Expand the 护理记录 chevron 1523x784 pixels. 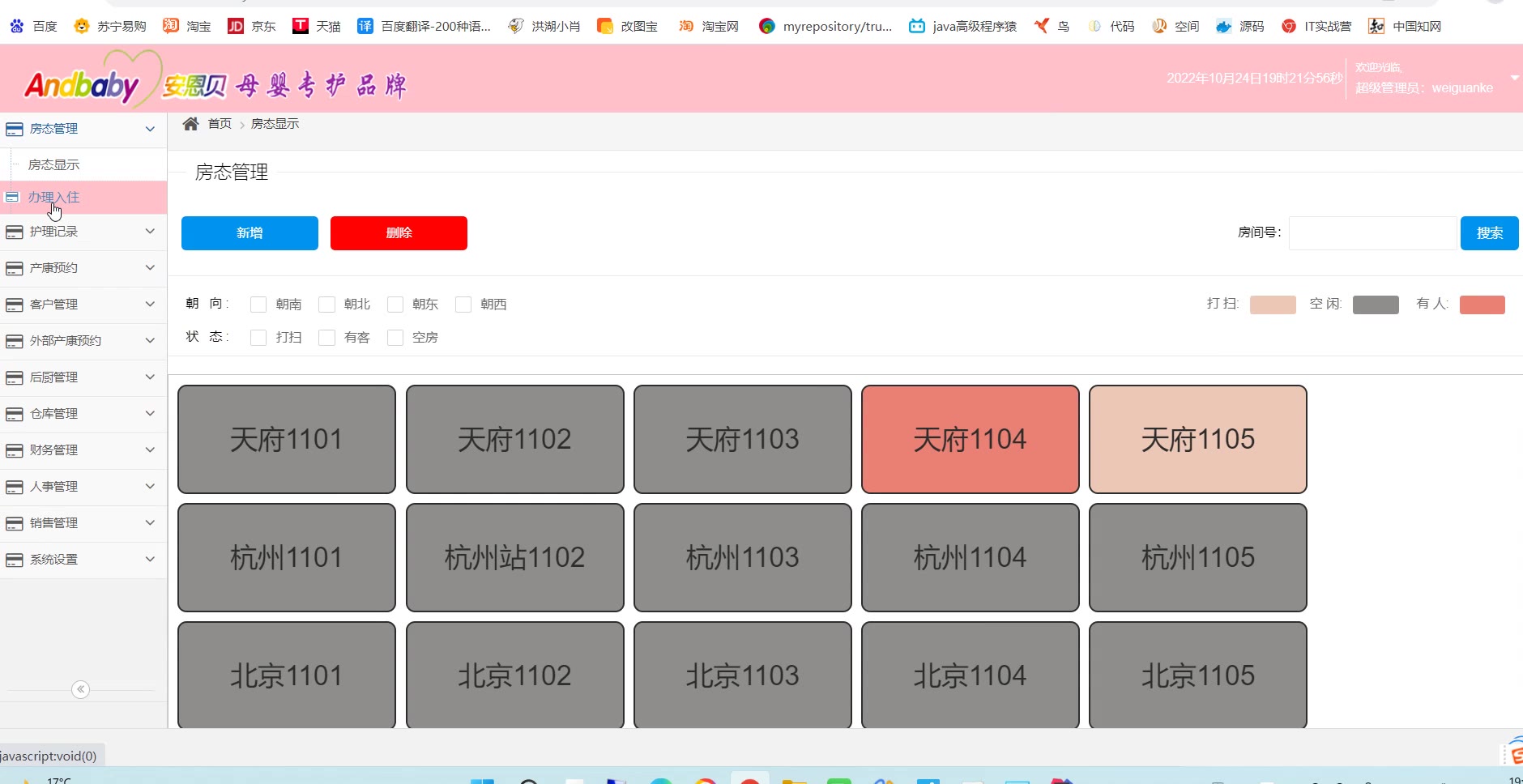click(x=150, y=231)
